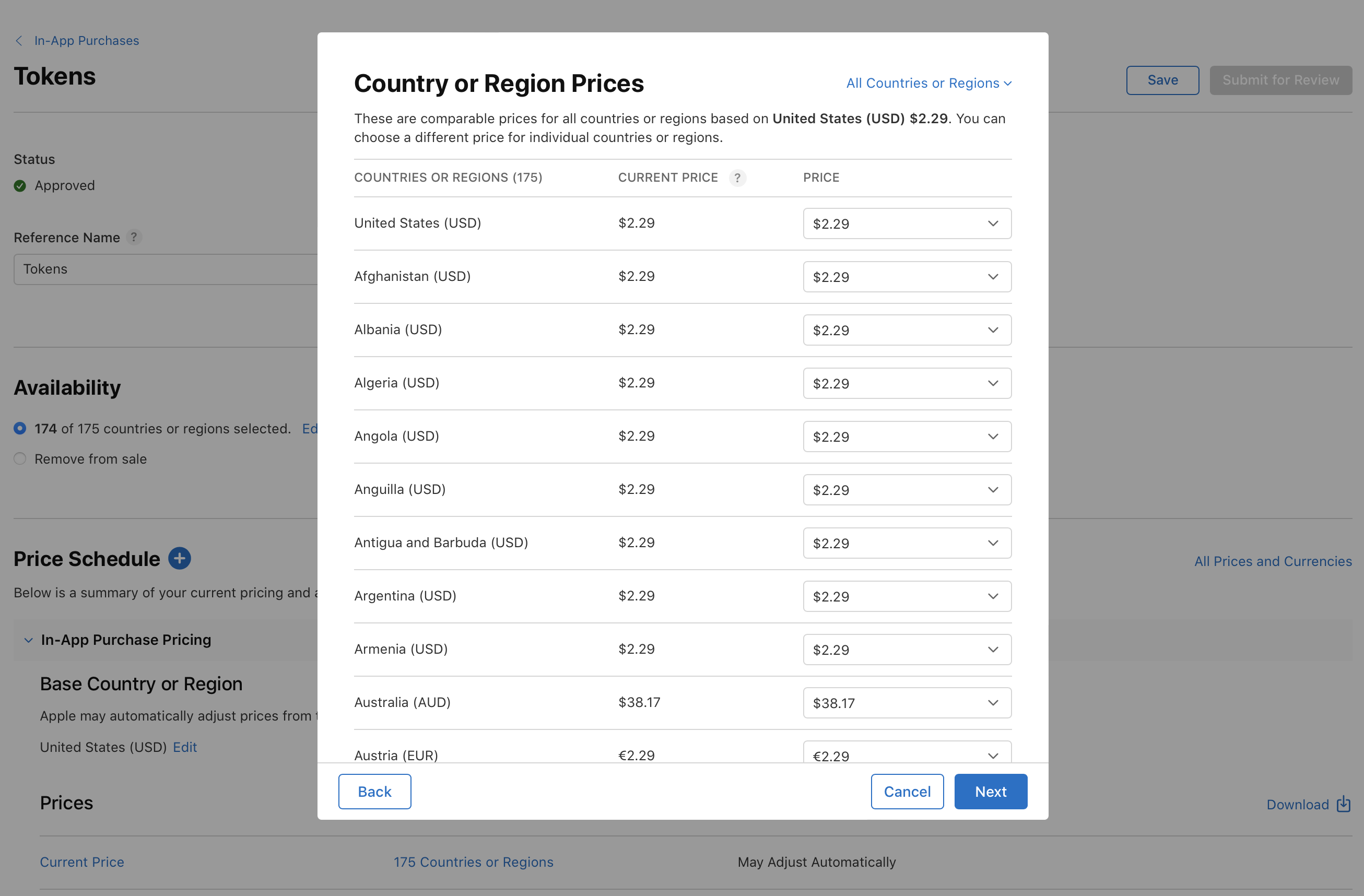Save the Tokens in-app purchase
The image size is (1364, 896).
(1162, 80)
